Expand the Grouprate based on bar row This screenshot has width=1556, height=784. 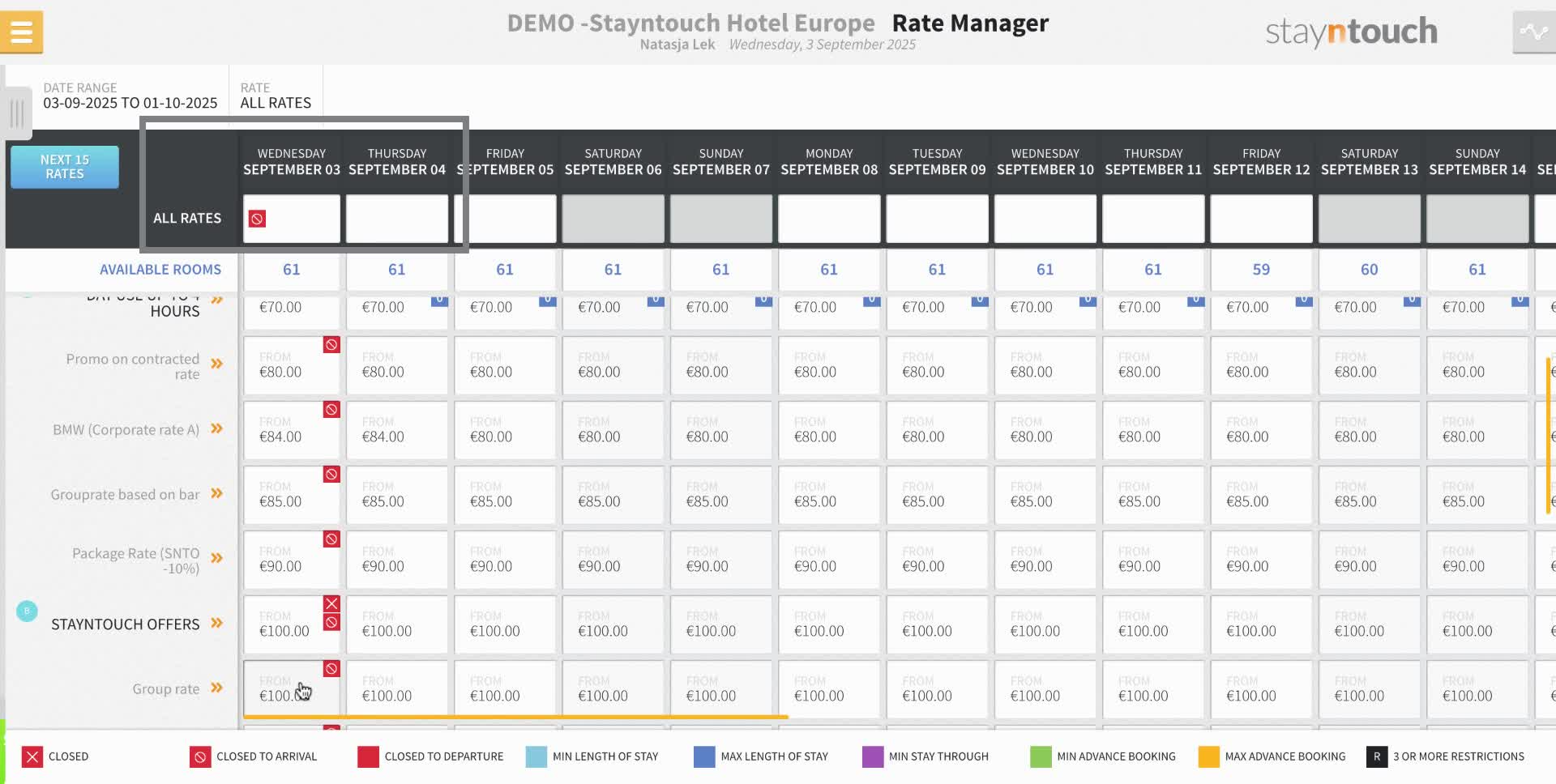coord(217,493)
